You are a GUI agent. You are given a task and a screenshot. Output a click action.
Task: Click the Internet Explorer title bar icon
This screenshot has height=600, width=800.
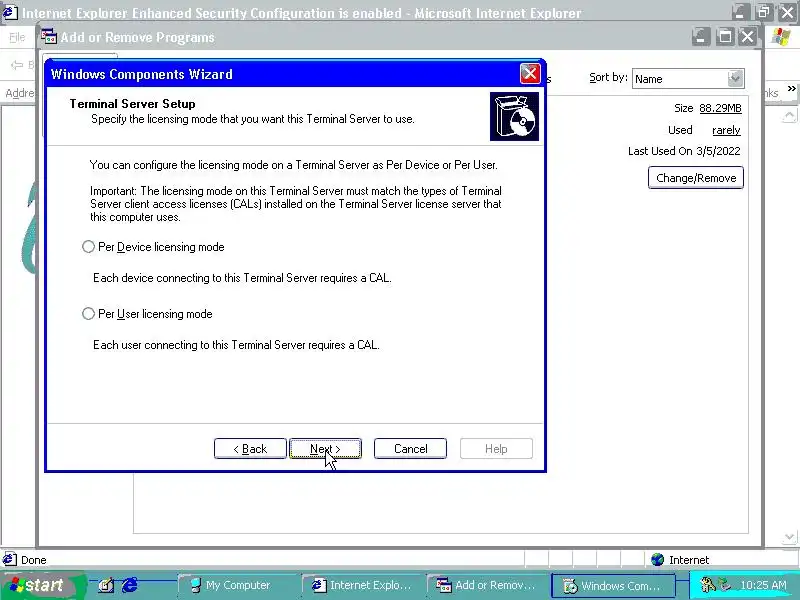[10, 12]
